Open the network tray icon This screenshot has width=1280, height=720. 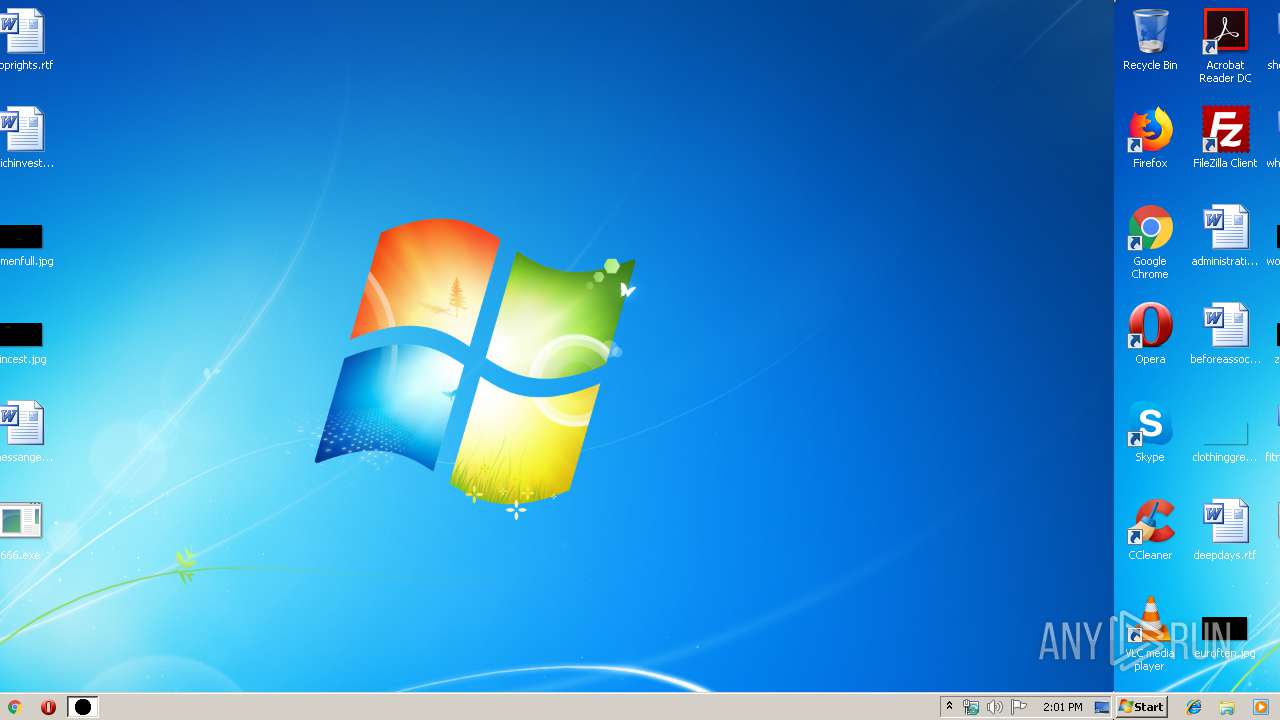tap(971, 707)
